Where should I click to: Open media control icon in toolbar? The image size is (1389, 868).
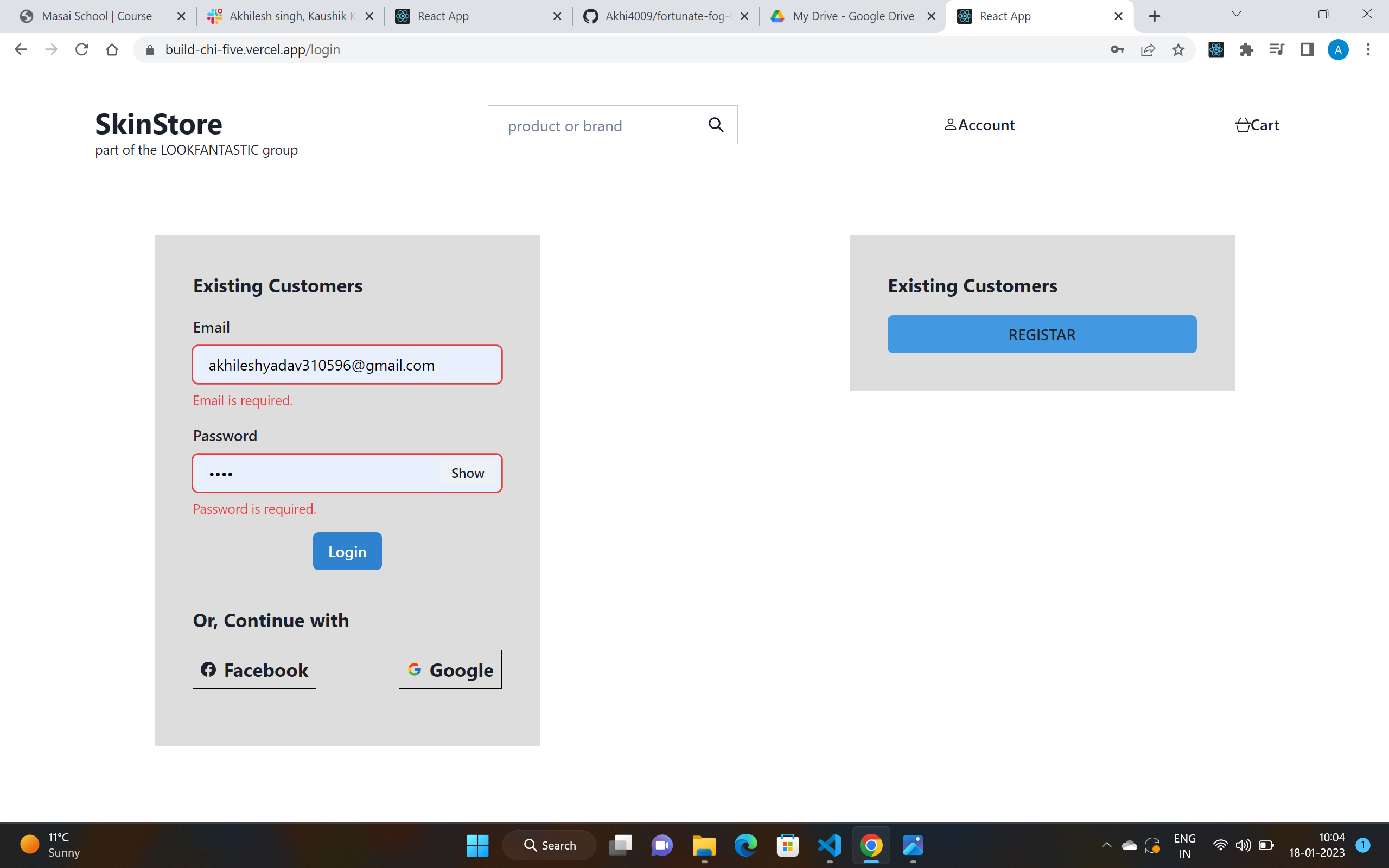click(x=1277, y=49)
